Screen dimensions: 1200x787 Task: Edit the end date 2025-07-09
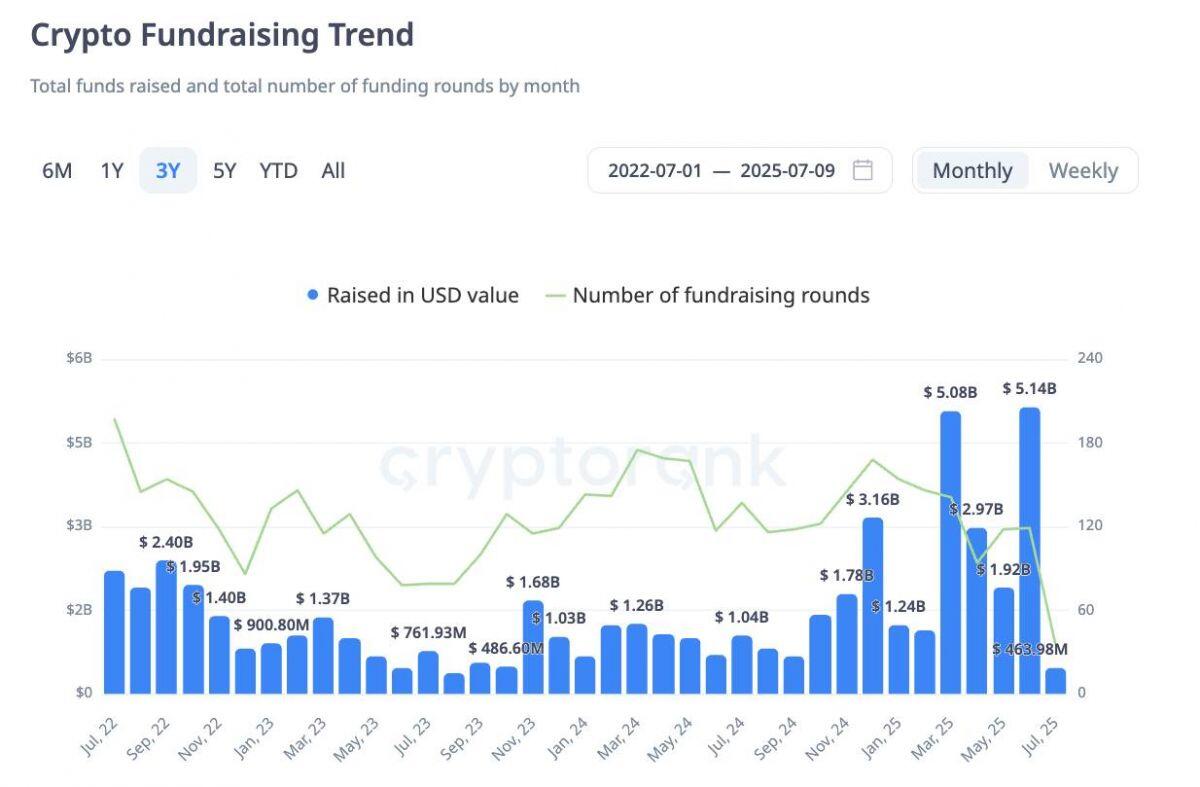787,170
